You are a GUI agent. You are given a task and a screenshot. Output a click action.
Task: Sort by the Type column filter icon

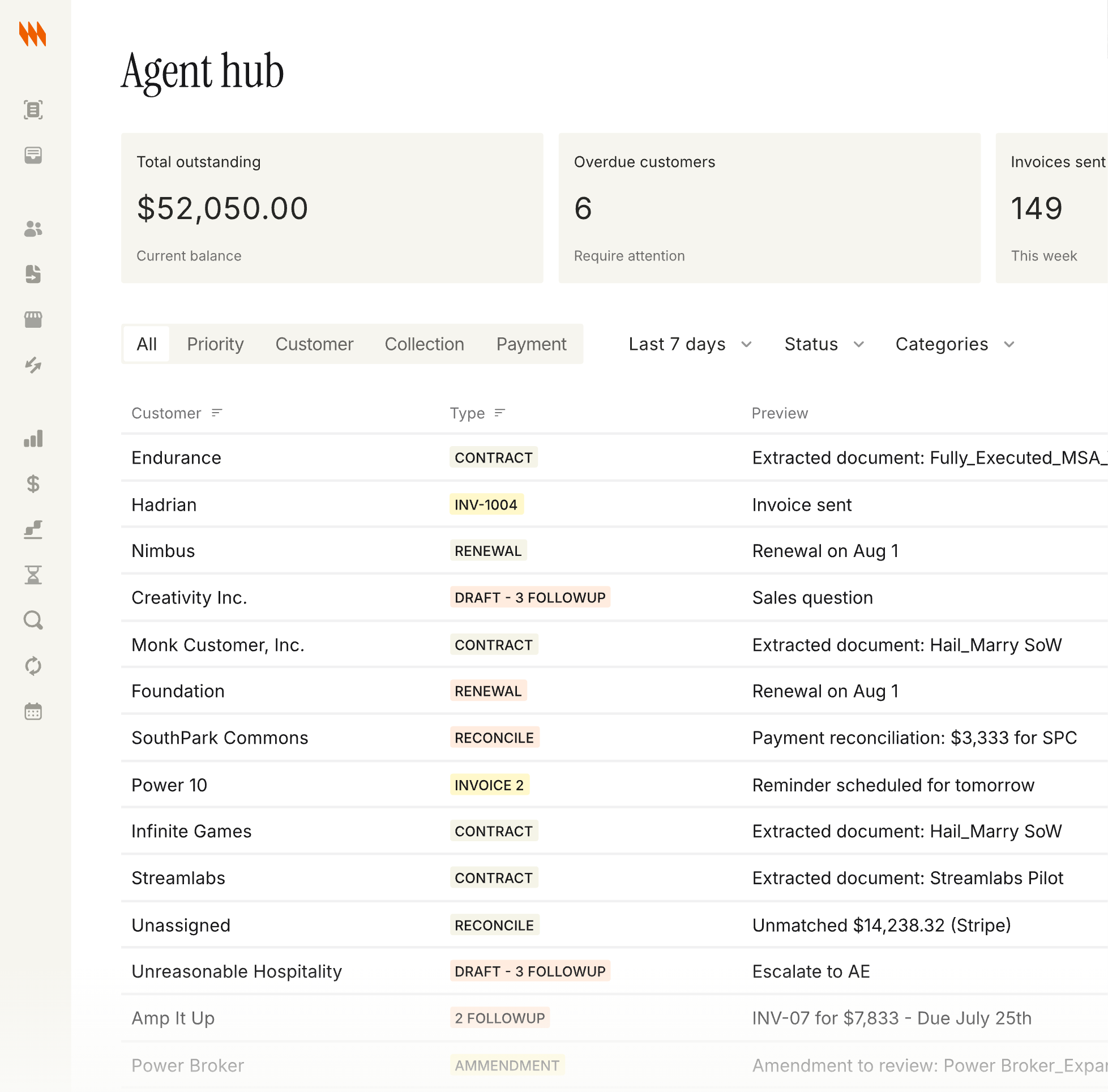(x=499, y=413)
